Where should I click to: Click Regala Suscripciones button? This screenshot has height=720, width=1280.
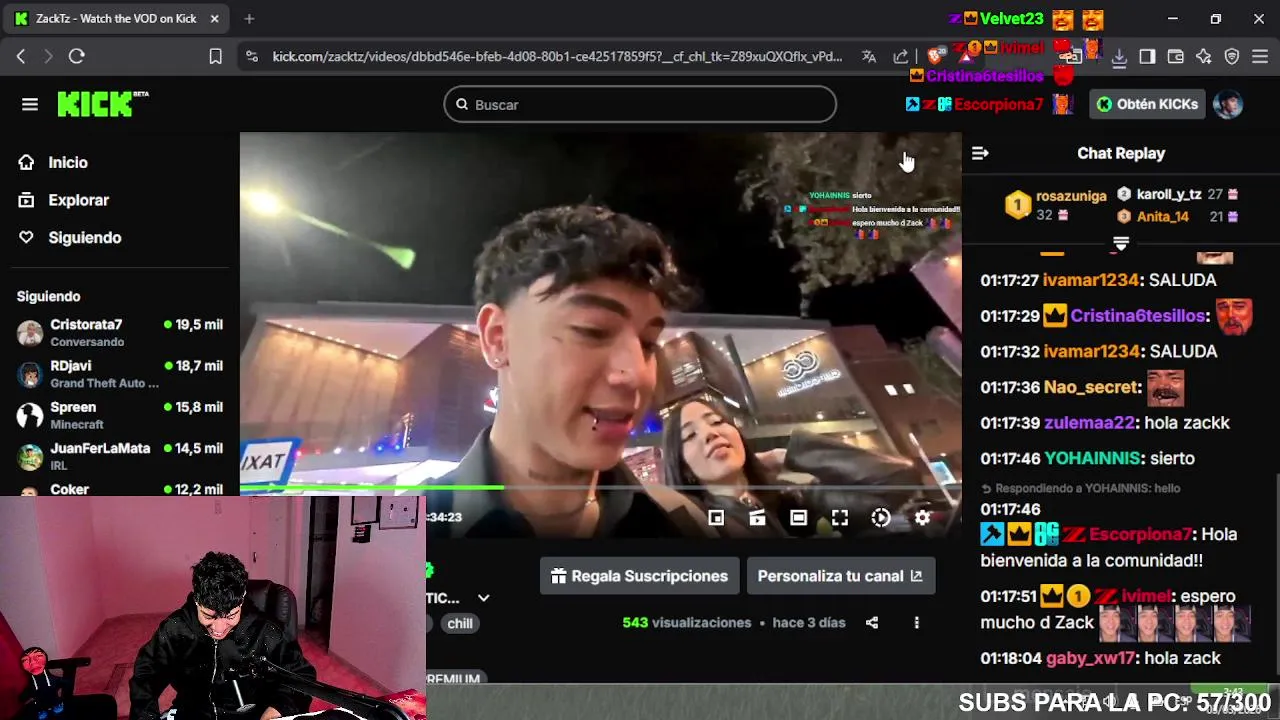[x=639, y=576]
